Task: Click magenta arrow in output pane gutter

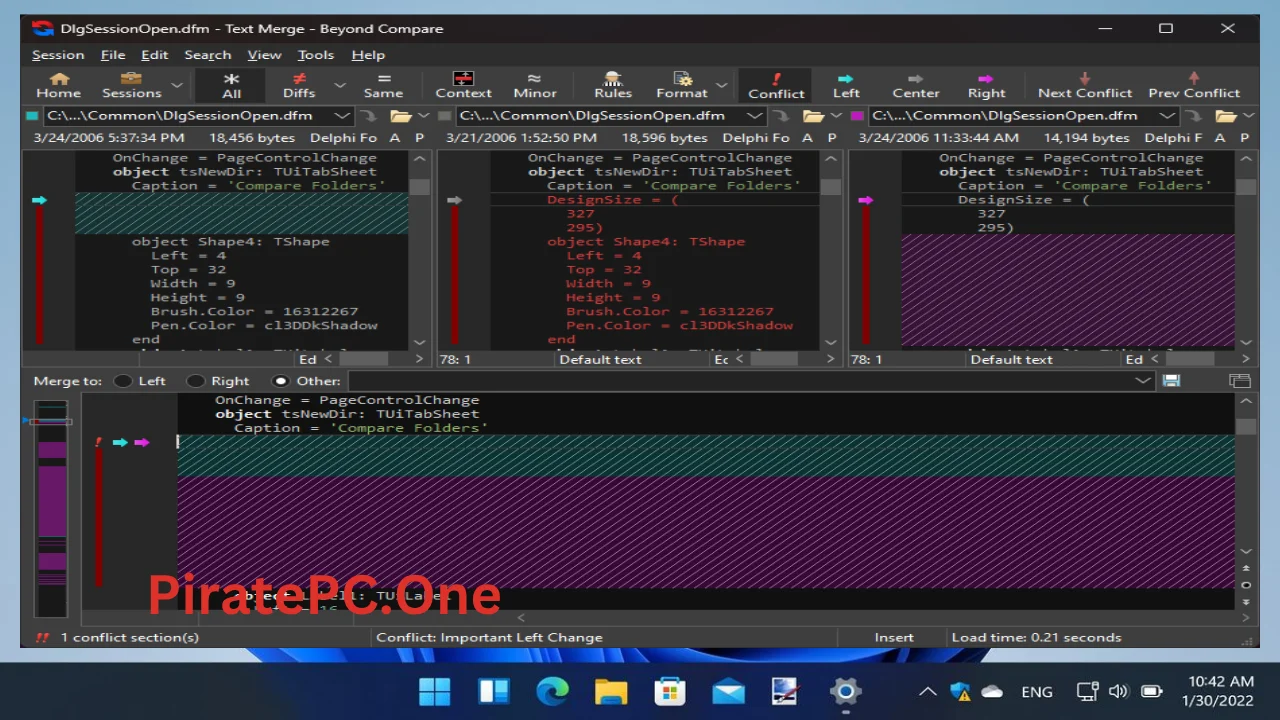Action: coord(142,442)
